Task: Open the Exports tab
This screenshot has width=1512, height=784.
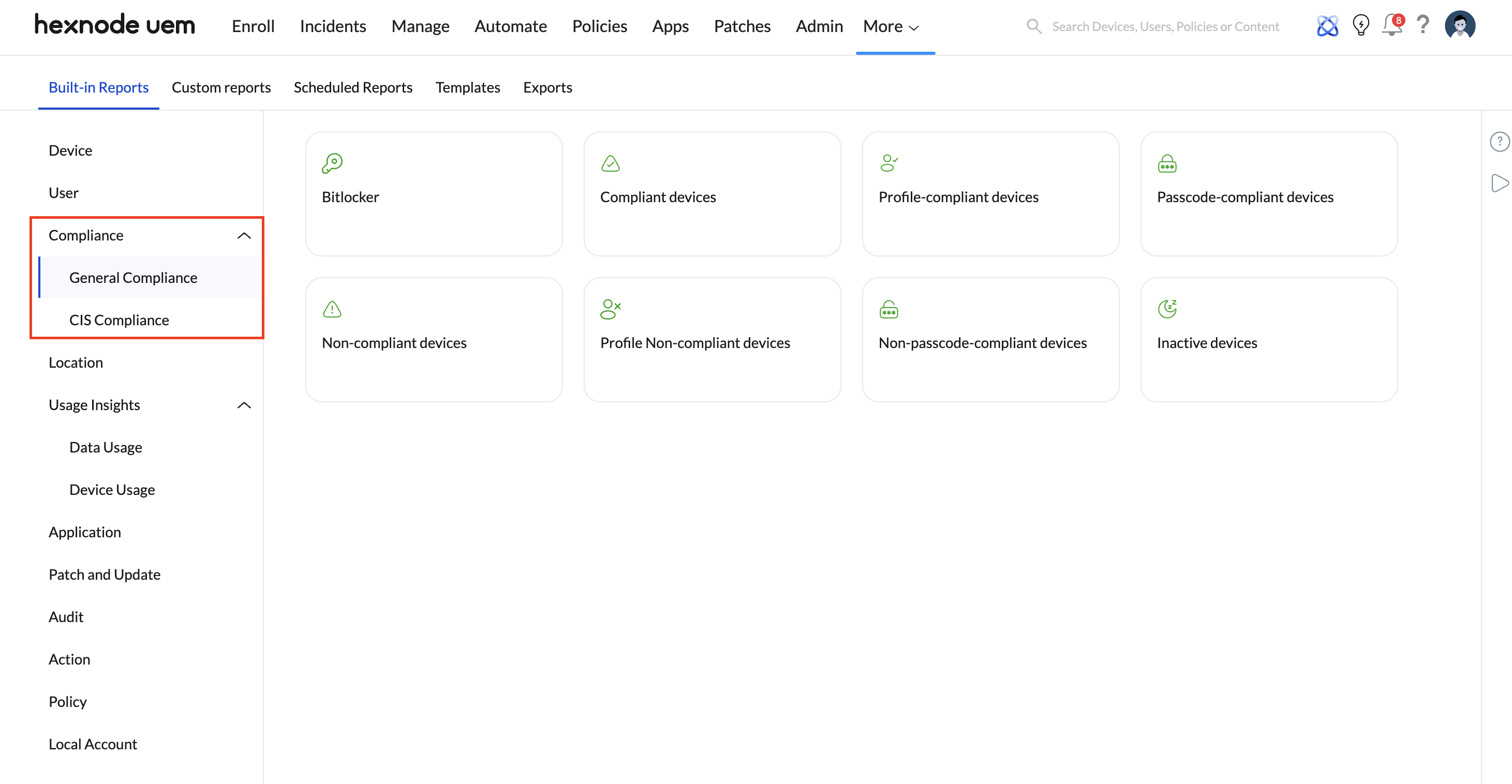Action: (547, 87)
